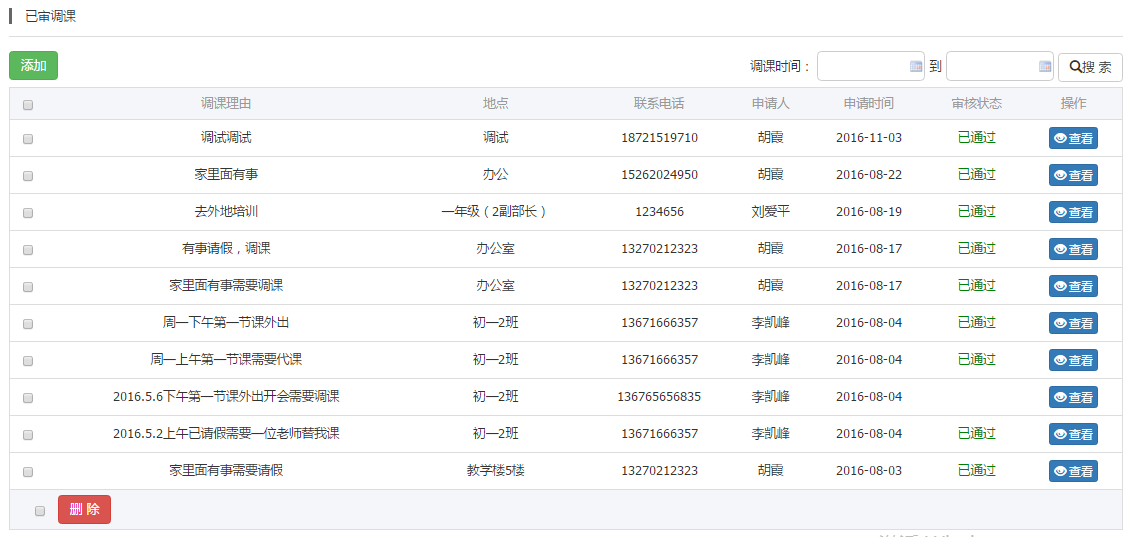
Task: View the 周一下午第一节课外出 record
Action: [x=1072, y=323]
